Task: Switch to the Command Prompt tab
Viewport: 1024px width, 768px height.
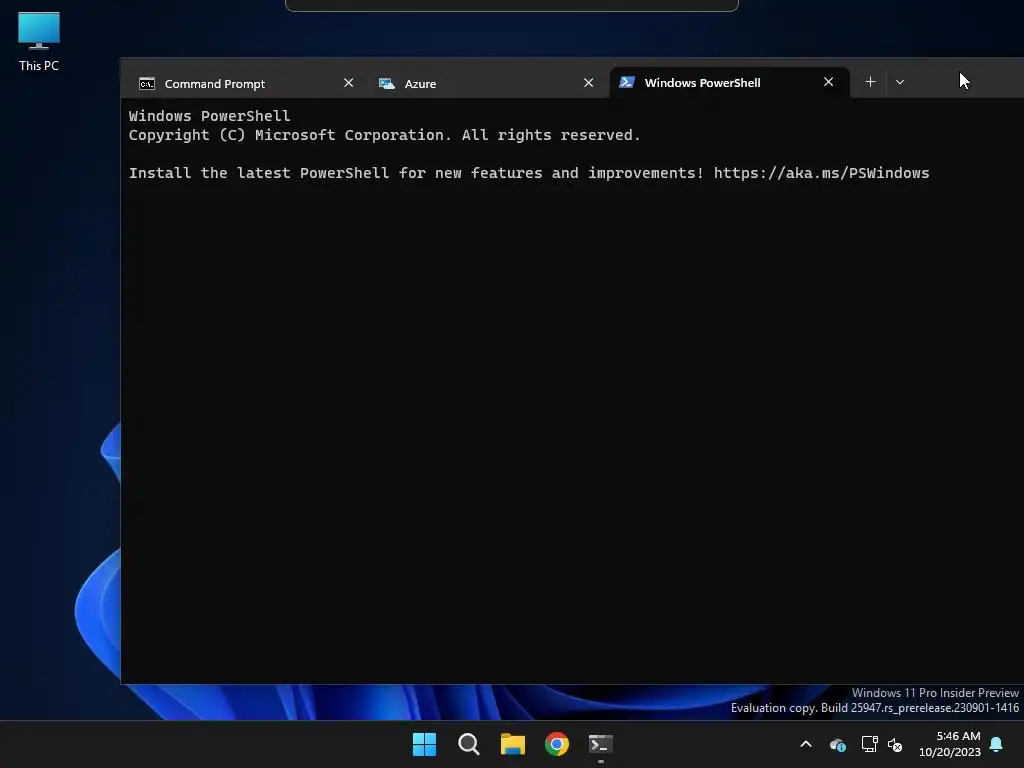Action: [x=245, y=83]
